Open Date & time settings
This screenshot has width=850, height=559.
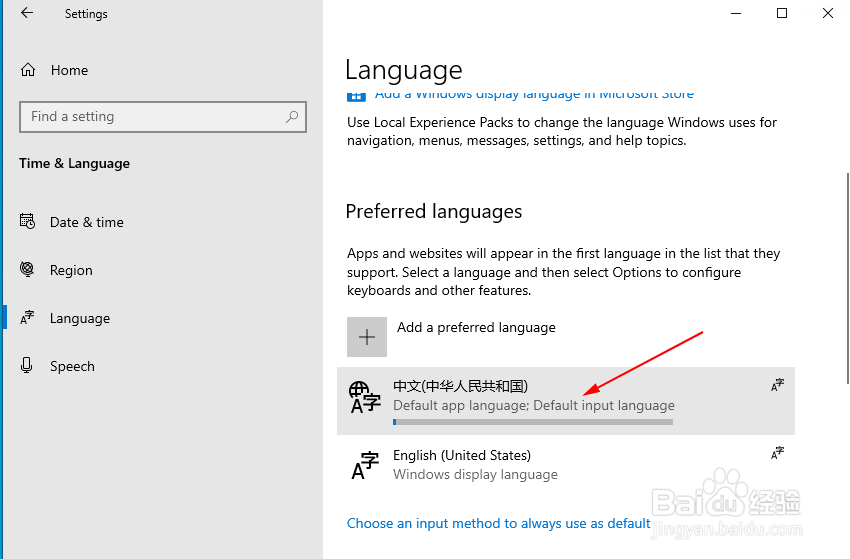87,222
